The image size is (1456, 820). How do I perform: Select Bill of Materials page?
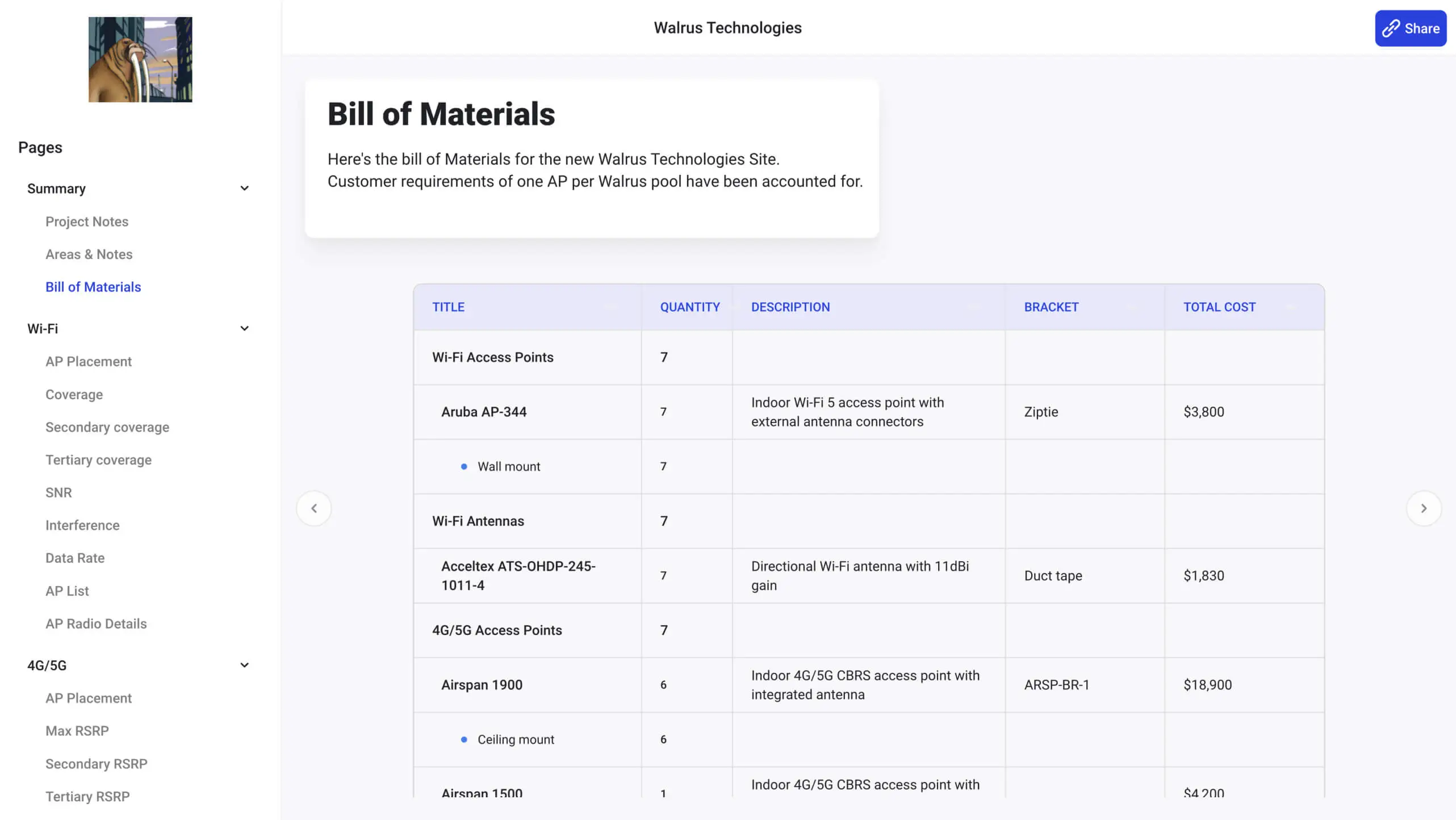tap(93, 287)
